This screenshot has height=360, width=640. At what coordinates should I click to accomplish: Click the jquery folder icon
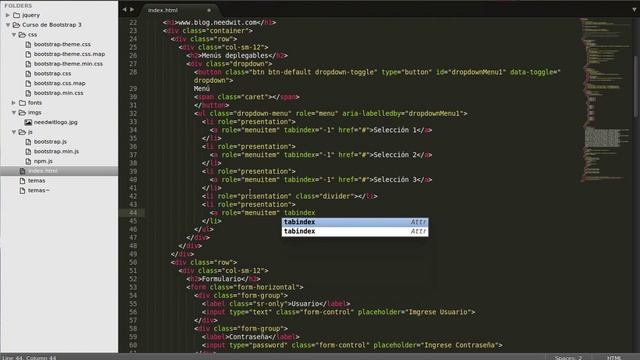(x=17, y=15)
